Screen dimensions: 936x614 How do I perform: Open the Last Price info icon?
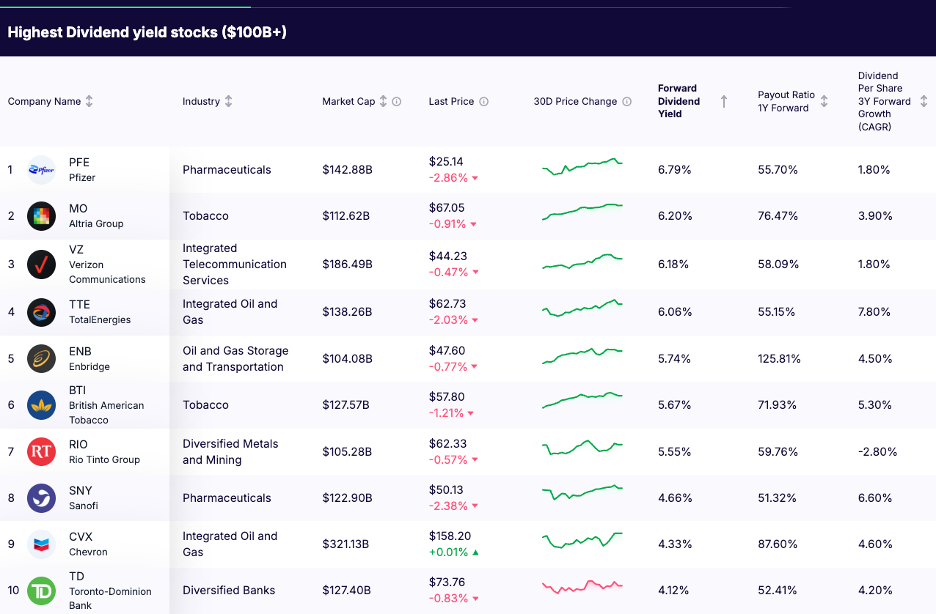(484, 101)
